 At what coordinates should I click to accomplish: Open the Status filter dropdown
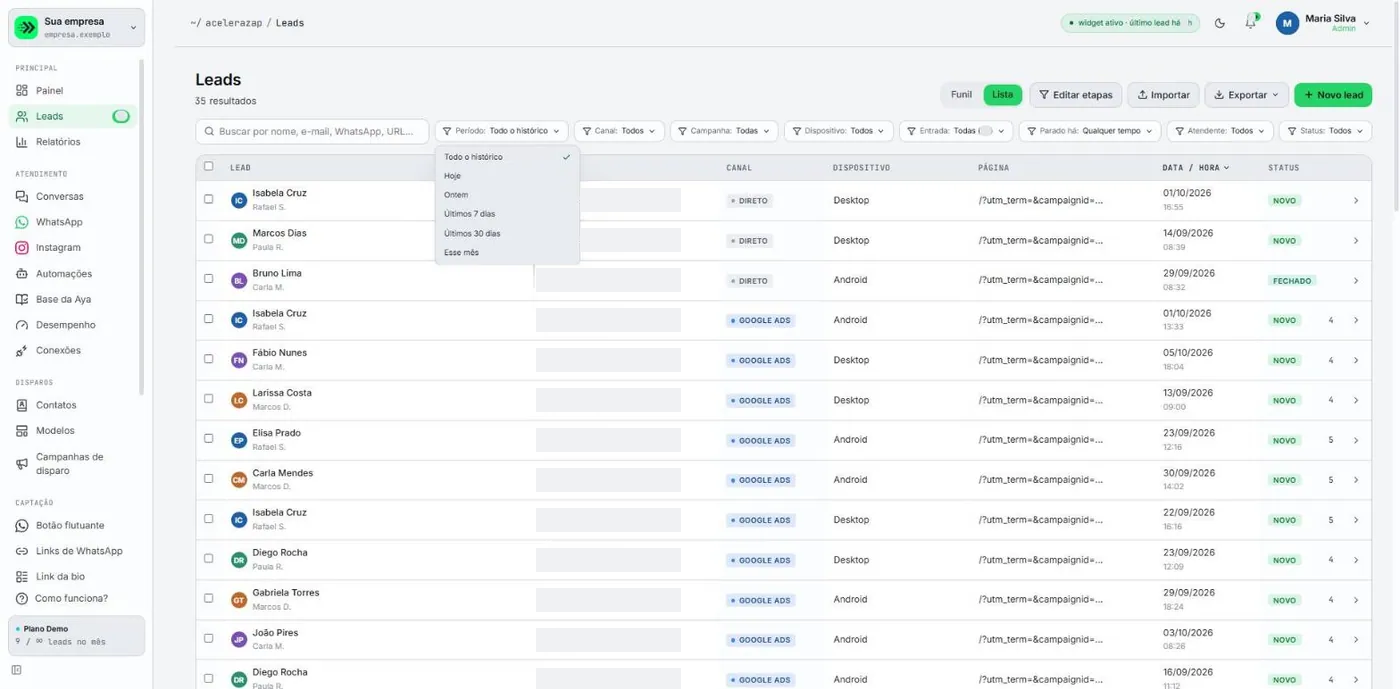pos(1325,131)
